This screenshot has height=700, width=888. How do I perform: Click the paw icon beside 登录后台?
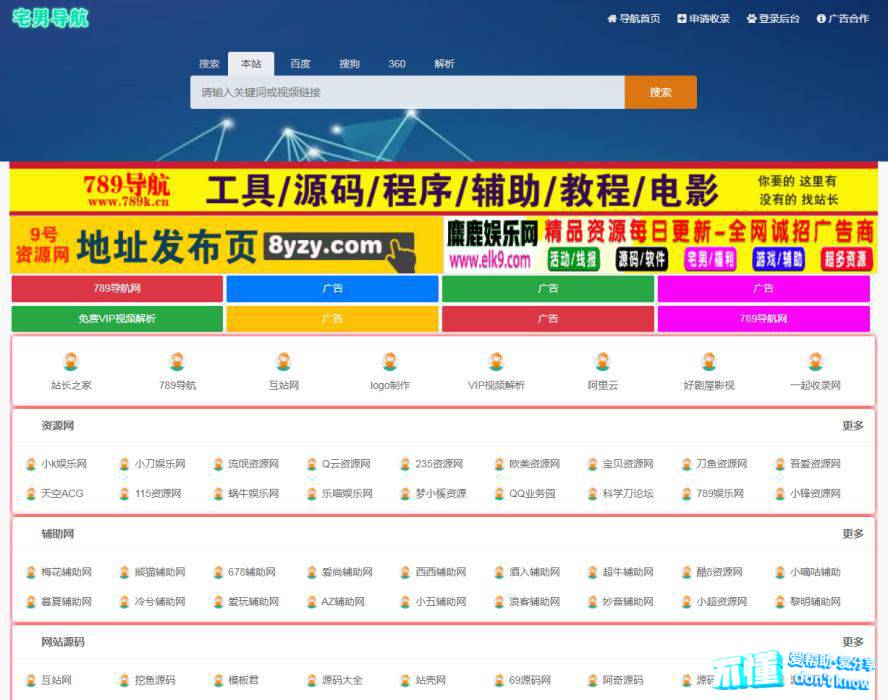click(752, 19)
